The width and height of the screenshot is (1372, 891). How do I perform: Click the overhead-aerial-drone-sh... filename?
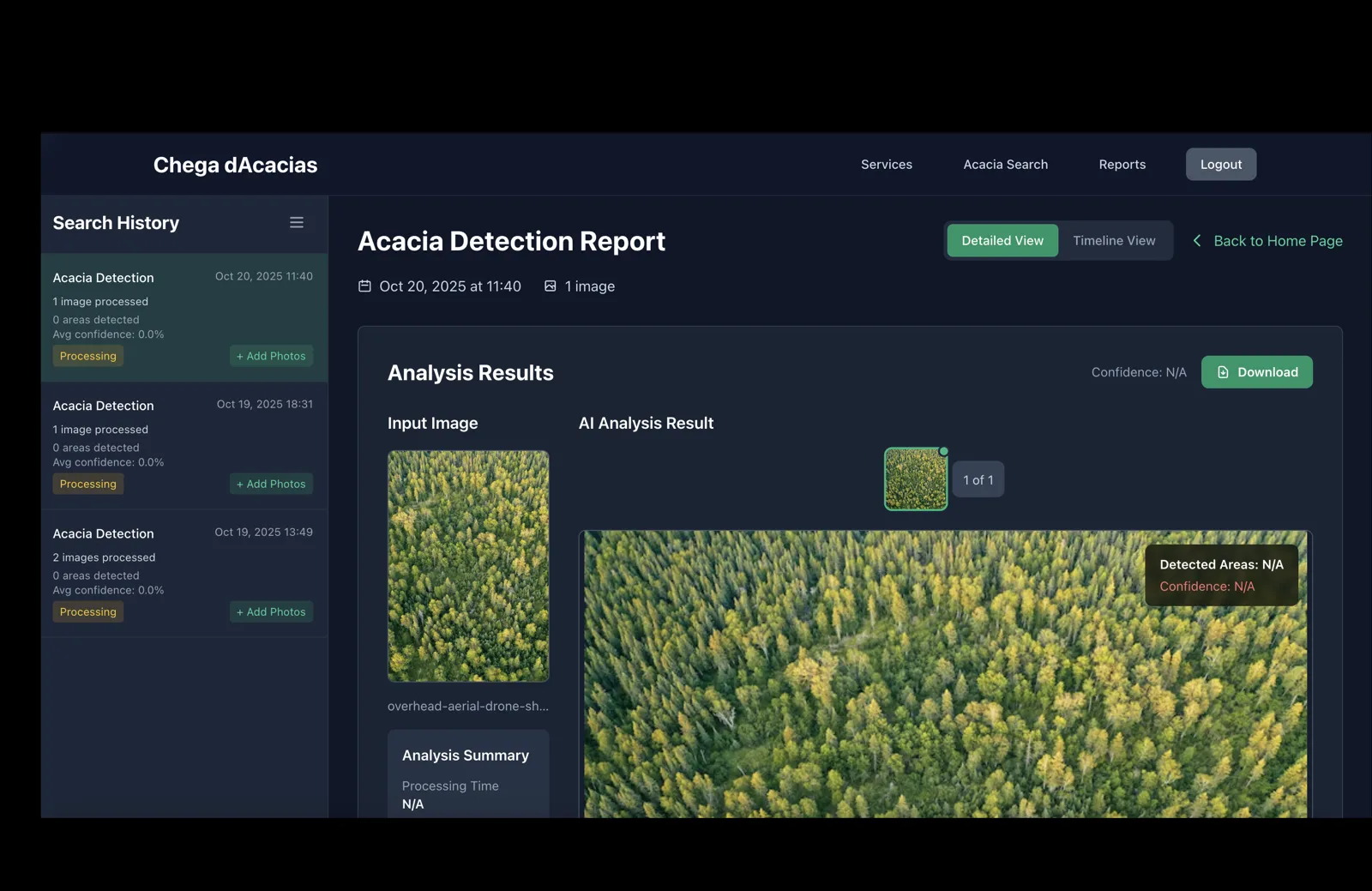(468, 707)
